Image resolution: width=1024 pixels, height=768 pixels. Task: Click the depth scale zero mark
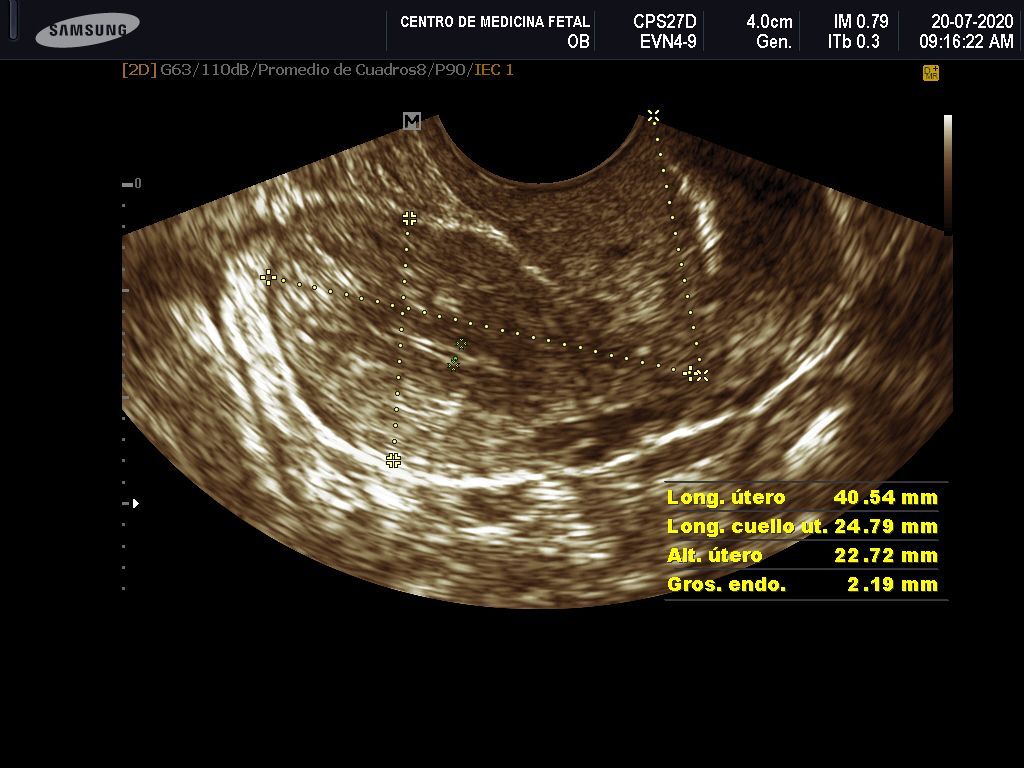point(132,184)
